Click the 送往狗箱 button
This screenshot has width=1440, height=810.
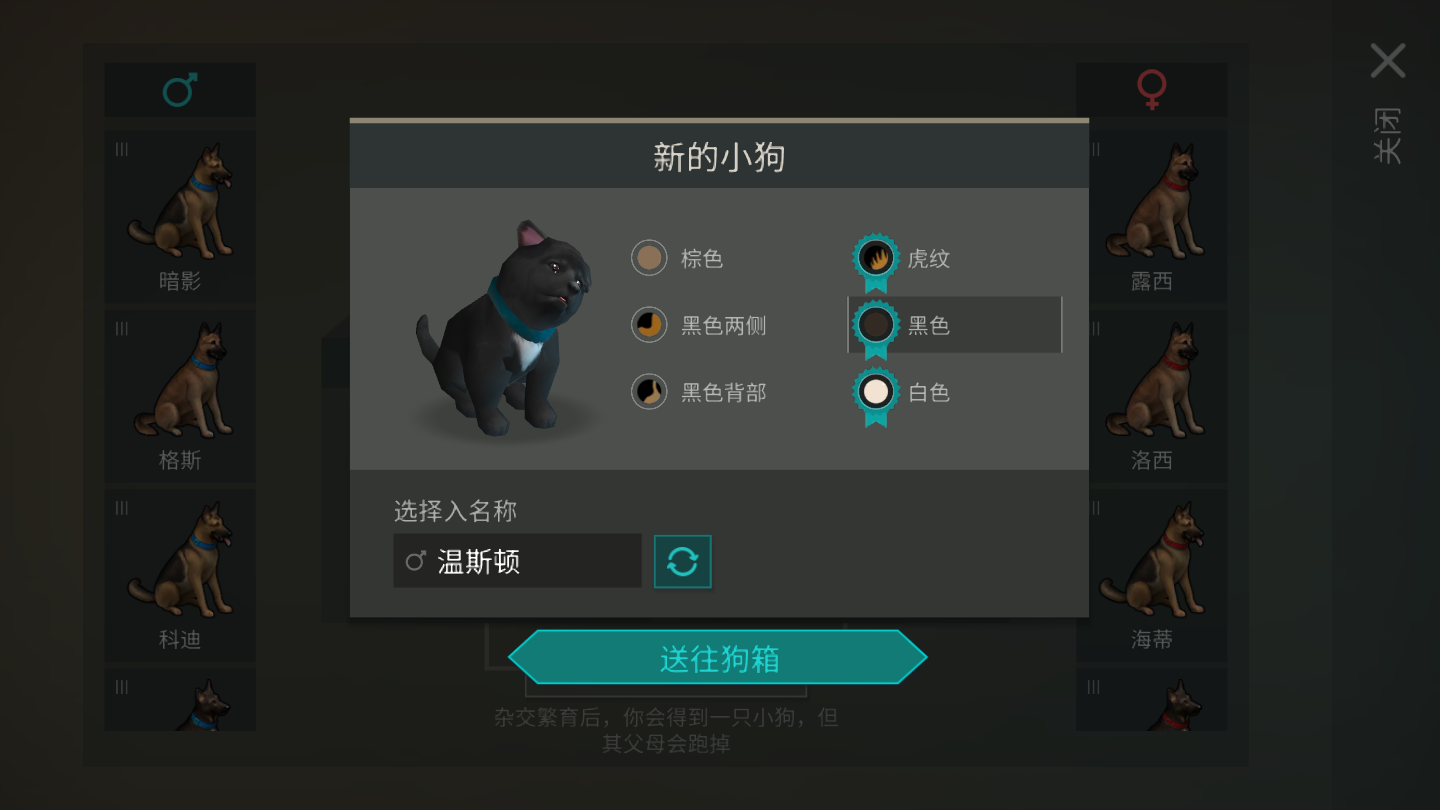tap(718, 658)
